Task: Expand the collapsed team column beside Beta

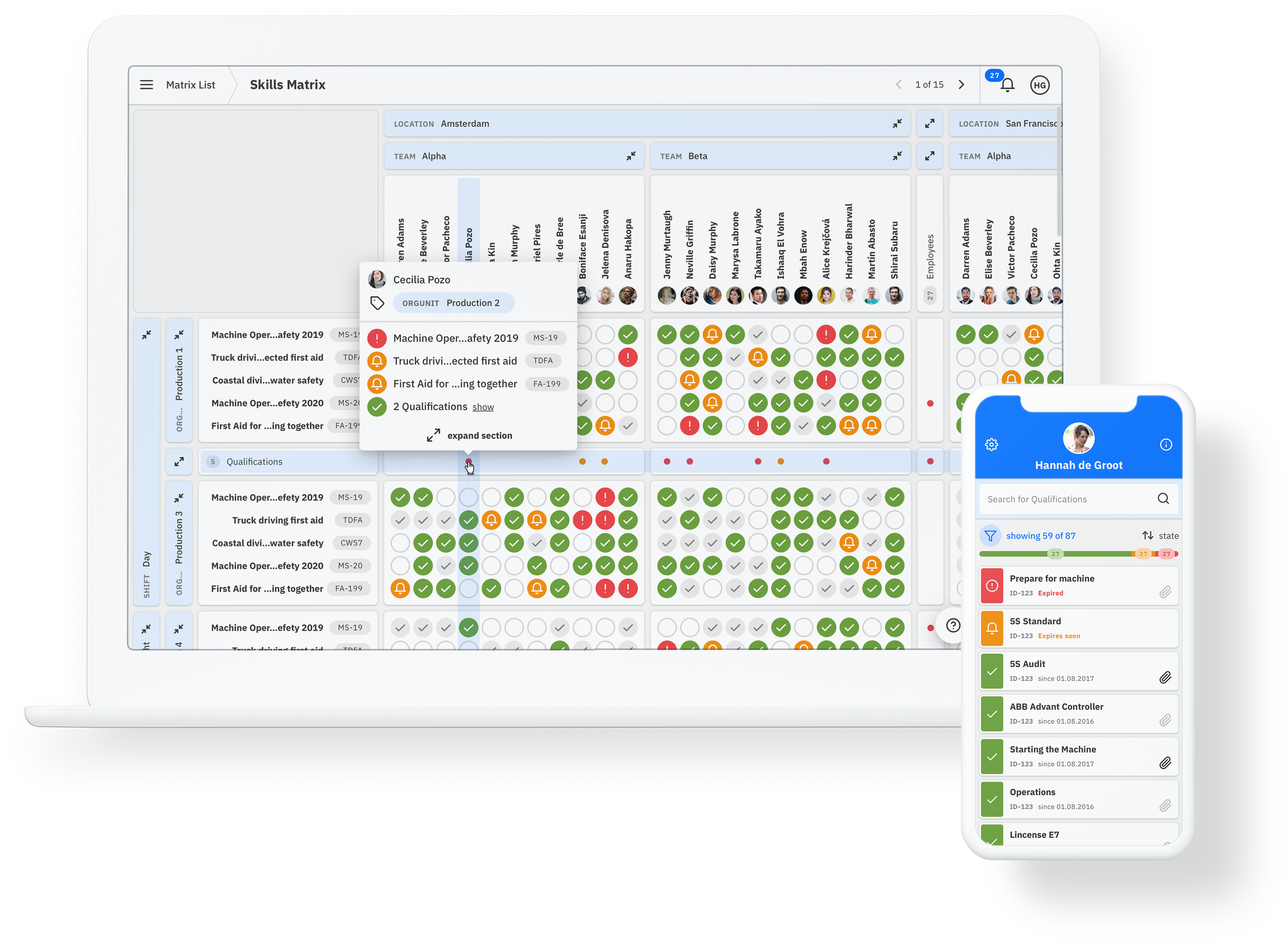Action: (930, 156)
